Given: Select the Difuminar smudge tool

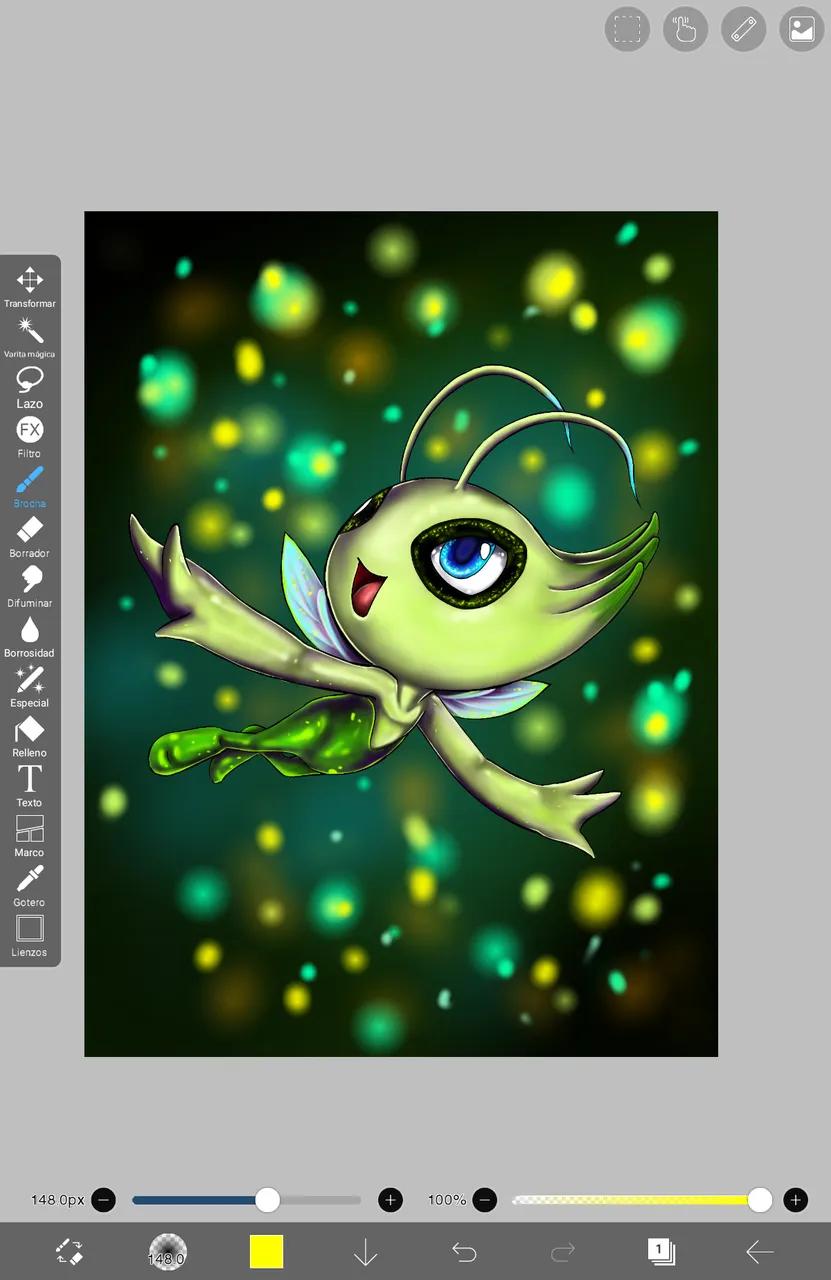Looking at the screenshot, I should click(x=30, y=587).
